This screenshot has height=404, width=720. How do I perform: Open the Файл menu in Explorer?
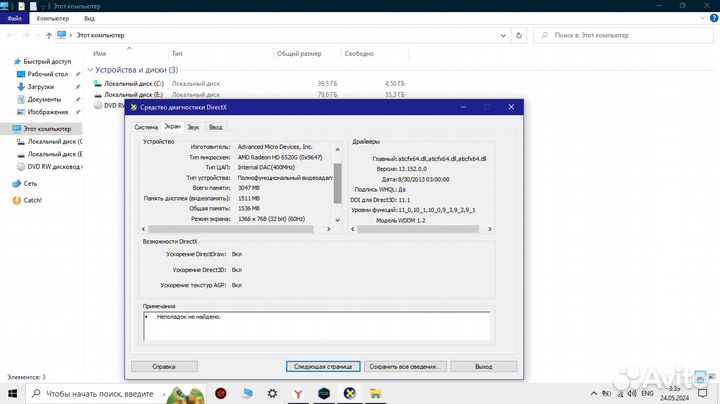(x=14, y=18)
